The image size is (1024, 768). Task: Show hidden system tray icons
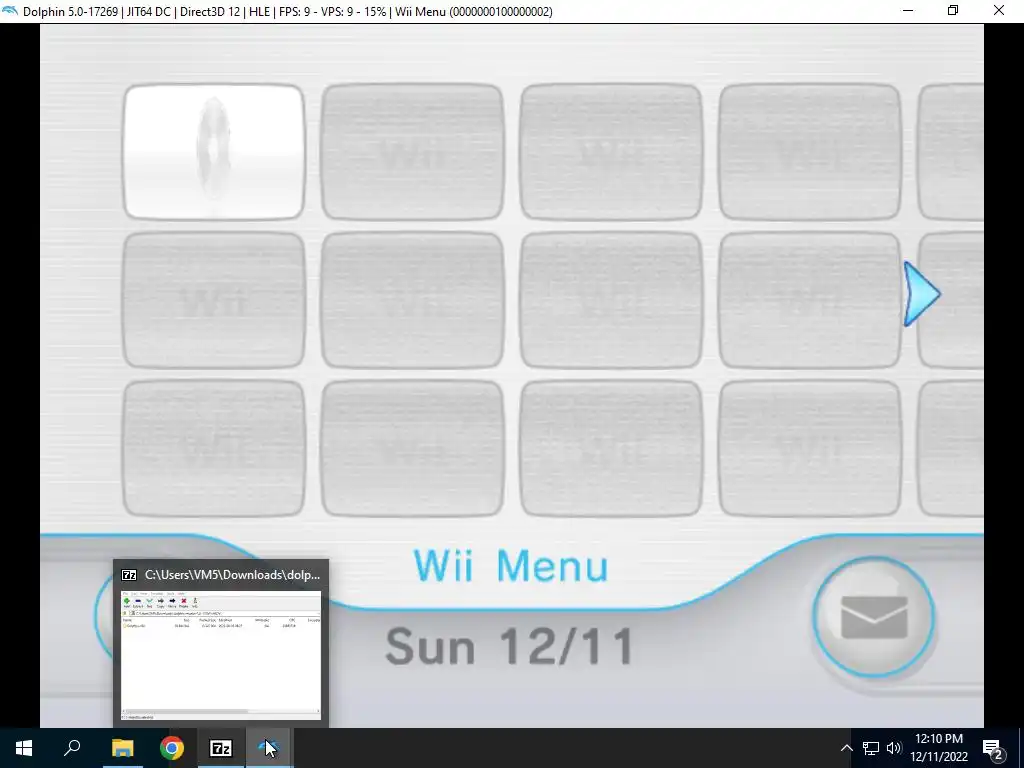(x=846, y=748)
